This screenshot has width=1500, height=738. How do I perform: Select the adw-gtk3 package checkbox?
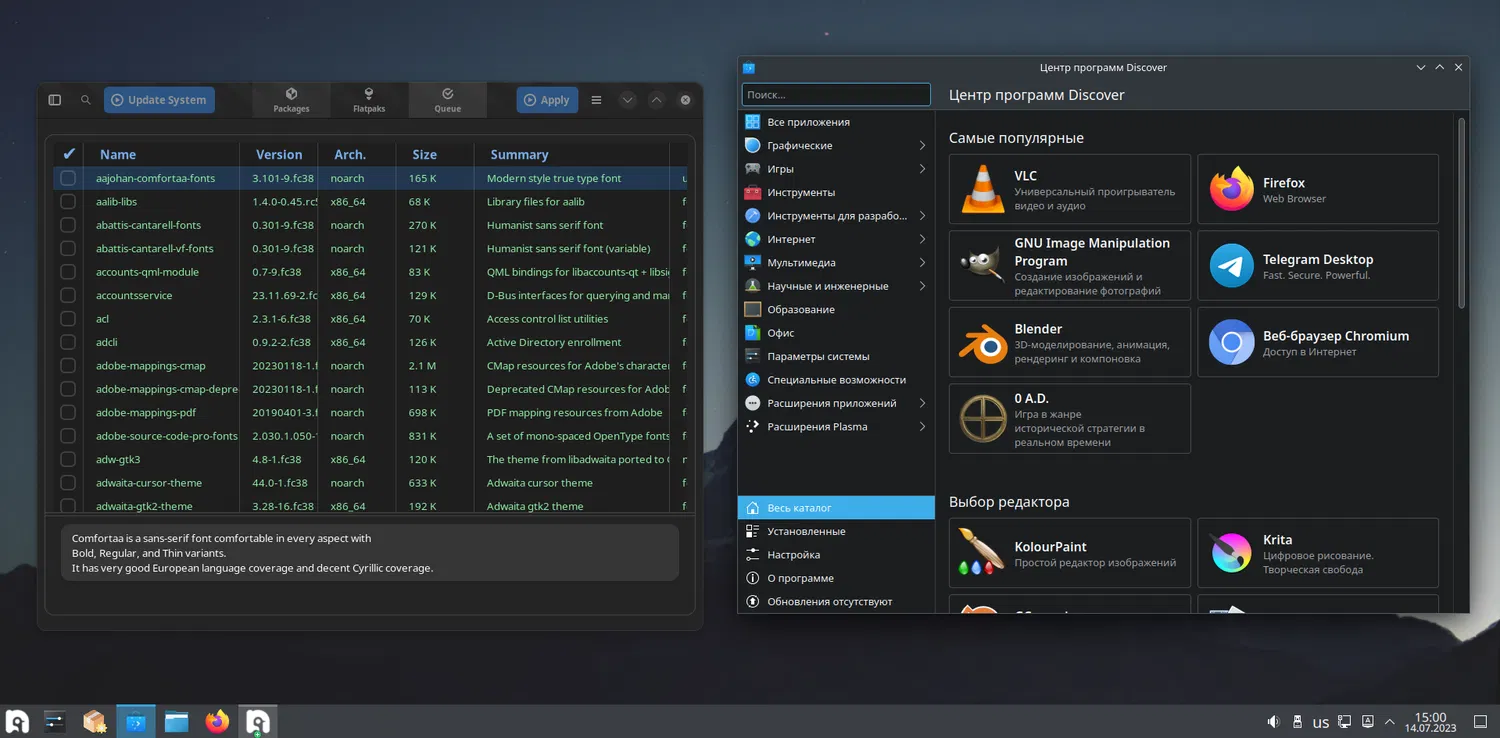pyautogui.click(x=68, y=460)
